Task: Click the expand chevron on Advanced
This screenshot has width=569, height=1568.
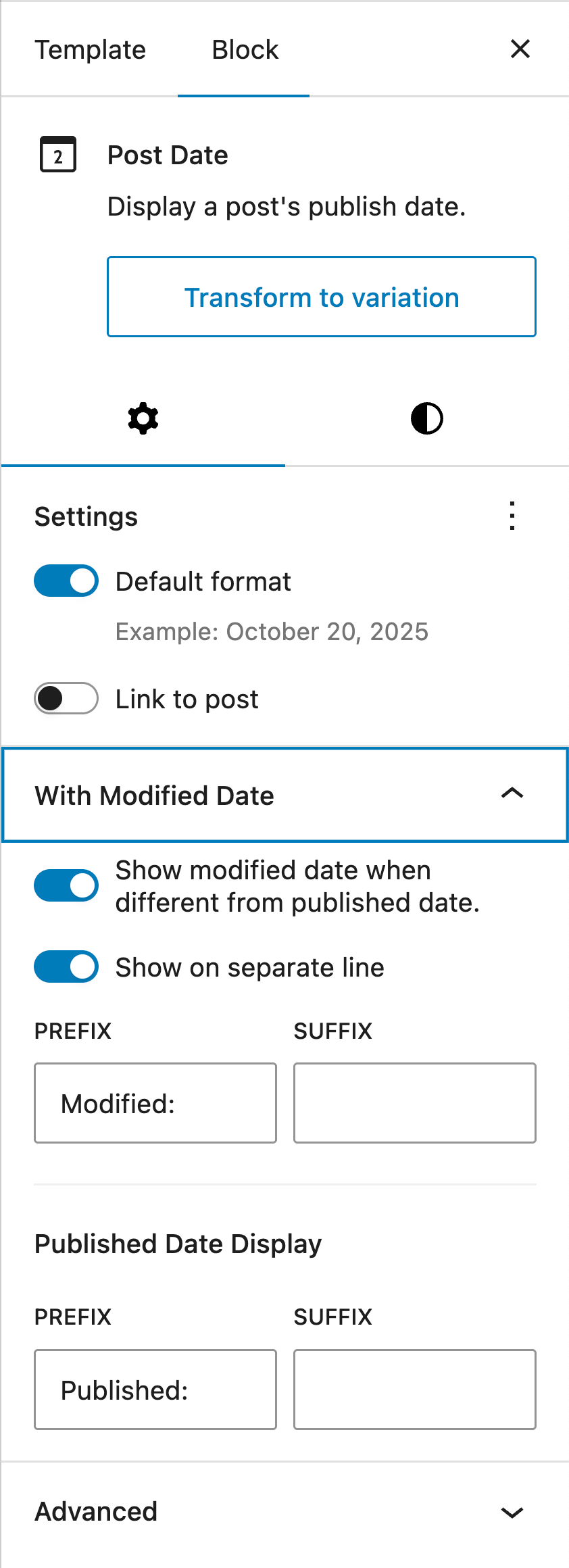Action: pos(512,1512)
